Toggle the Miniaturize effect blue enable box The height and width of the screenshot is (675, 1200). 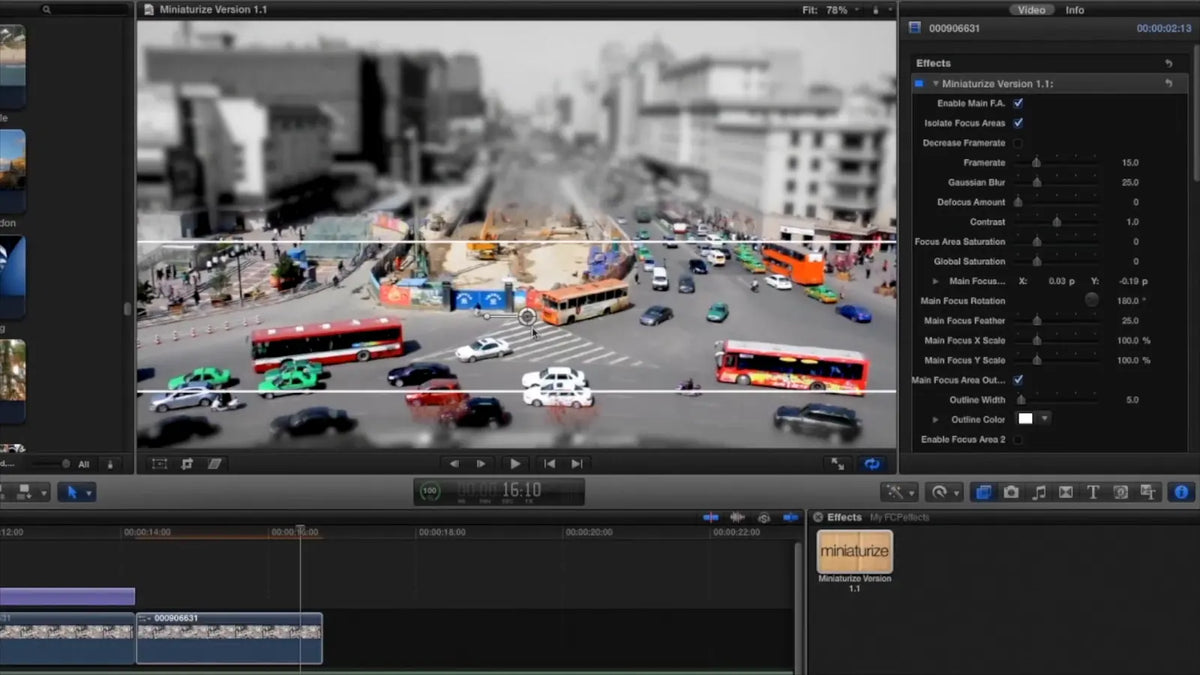coord(919,84)
